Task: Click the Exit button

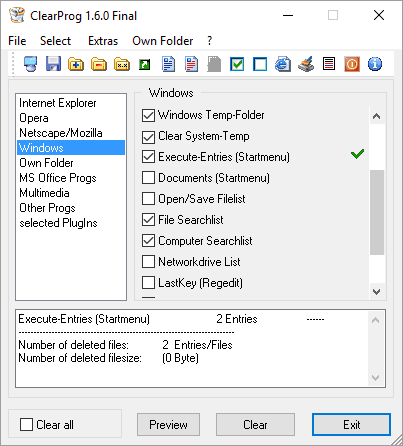Action: pos(351,425)
